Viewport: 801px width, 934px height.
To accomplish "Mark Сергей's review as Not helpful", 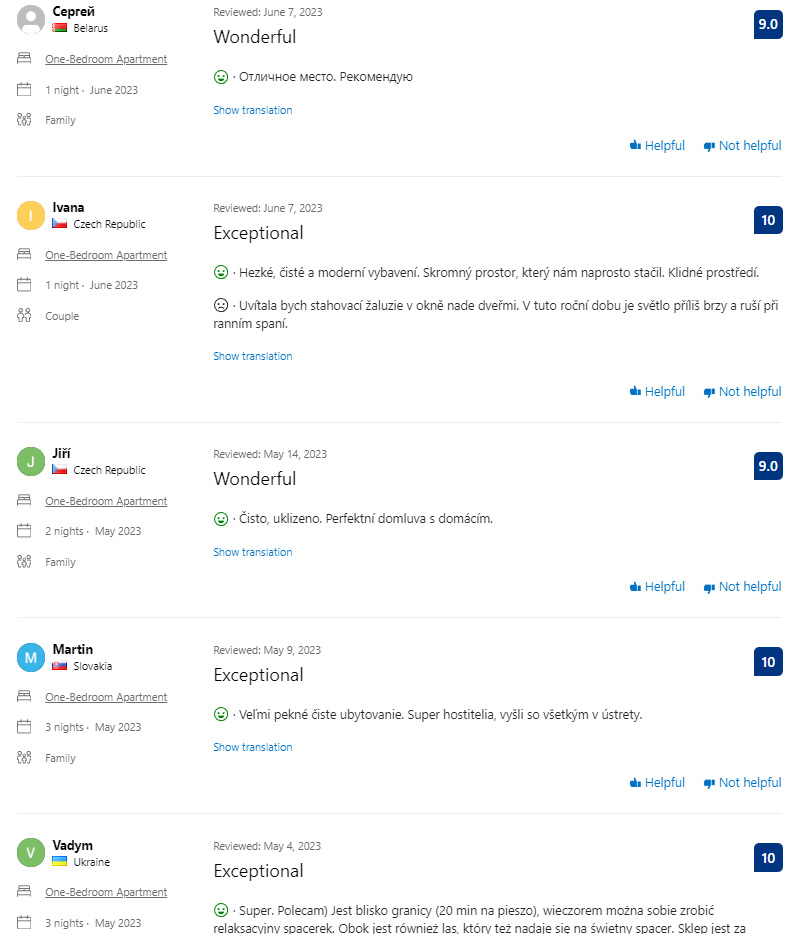I will [742, 146].
